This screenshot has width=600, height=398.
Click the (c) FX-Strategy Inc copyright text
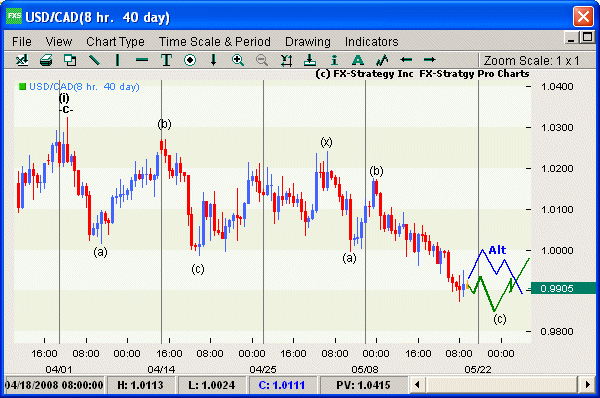(x=422, y=73)
